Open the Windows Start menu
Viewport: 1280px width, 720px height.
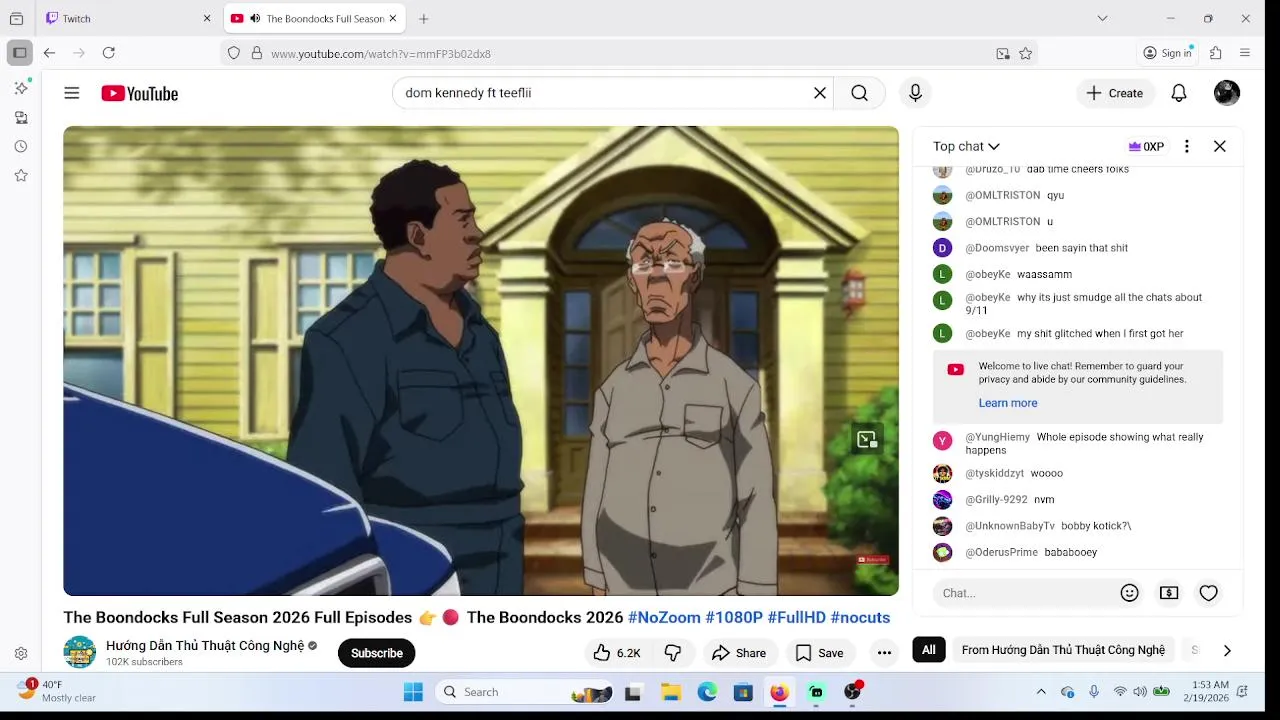(413, 692)
